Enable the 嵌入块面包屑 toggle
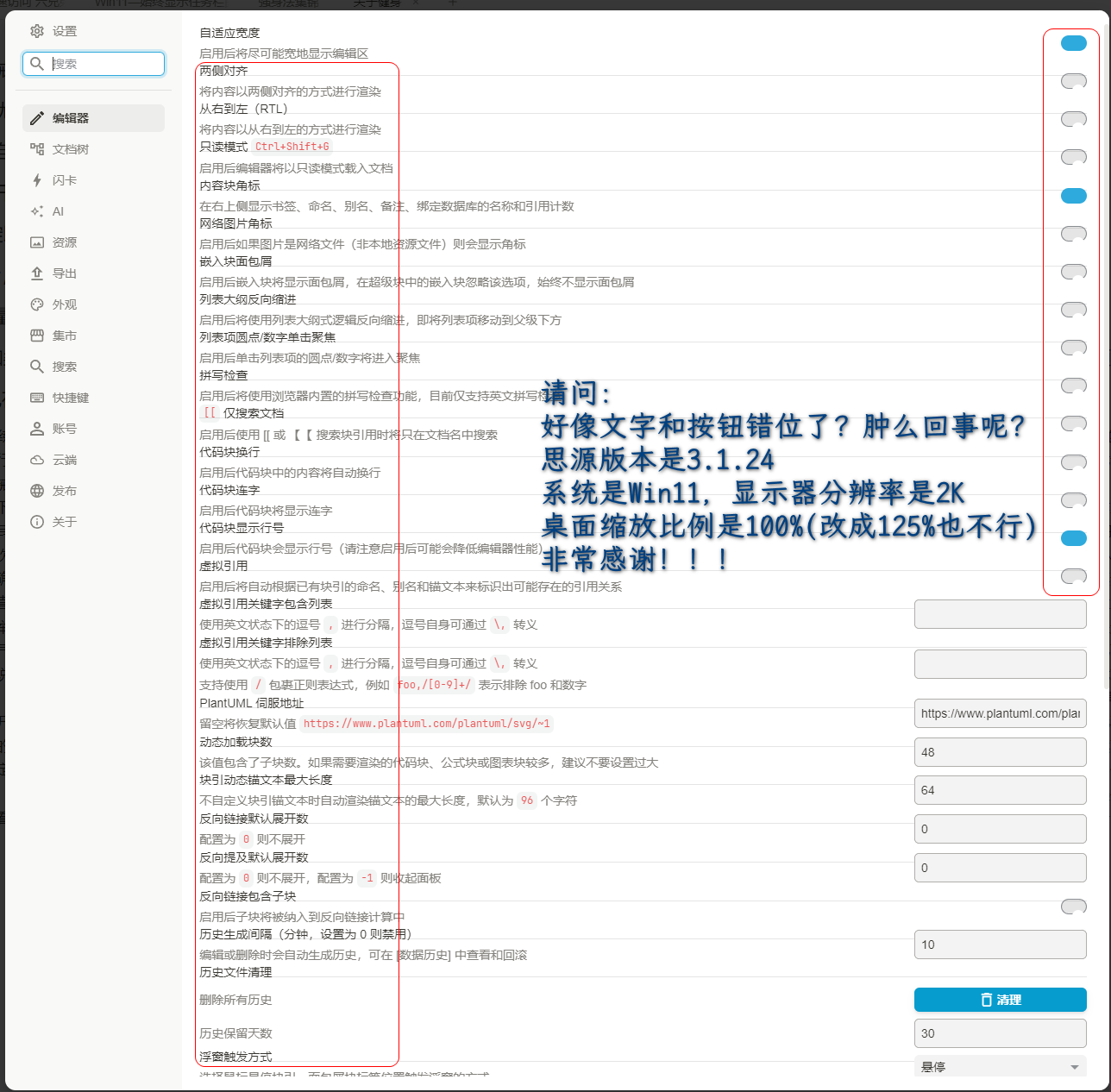 [1074, 272]
